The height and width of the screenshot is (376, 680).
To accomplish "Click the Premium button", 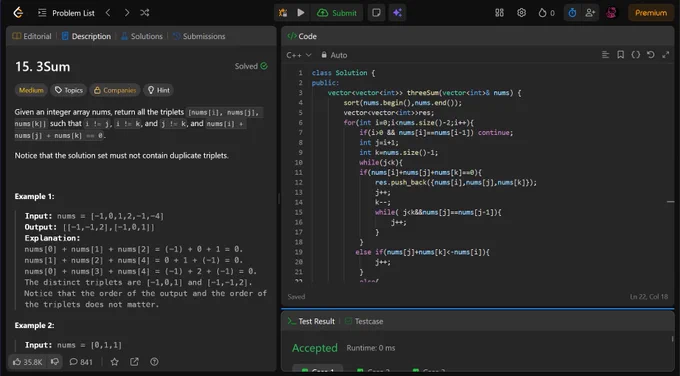I will [651, 13].
